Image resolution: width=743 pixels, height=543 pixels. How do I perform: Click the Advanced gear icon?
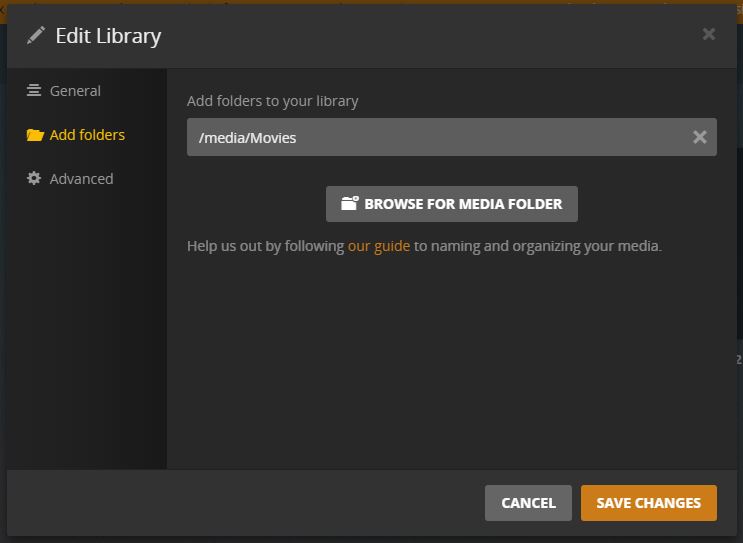pyautogui.click(x=34, y=178)
